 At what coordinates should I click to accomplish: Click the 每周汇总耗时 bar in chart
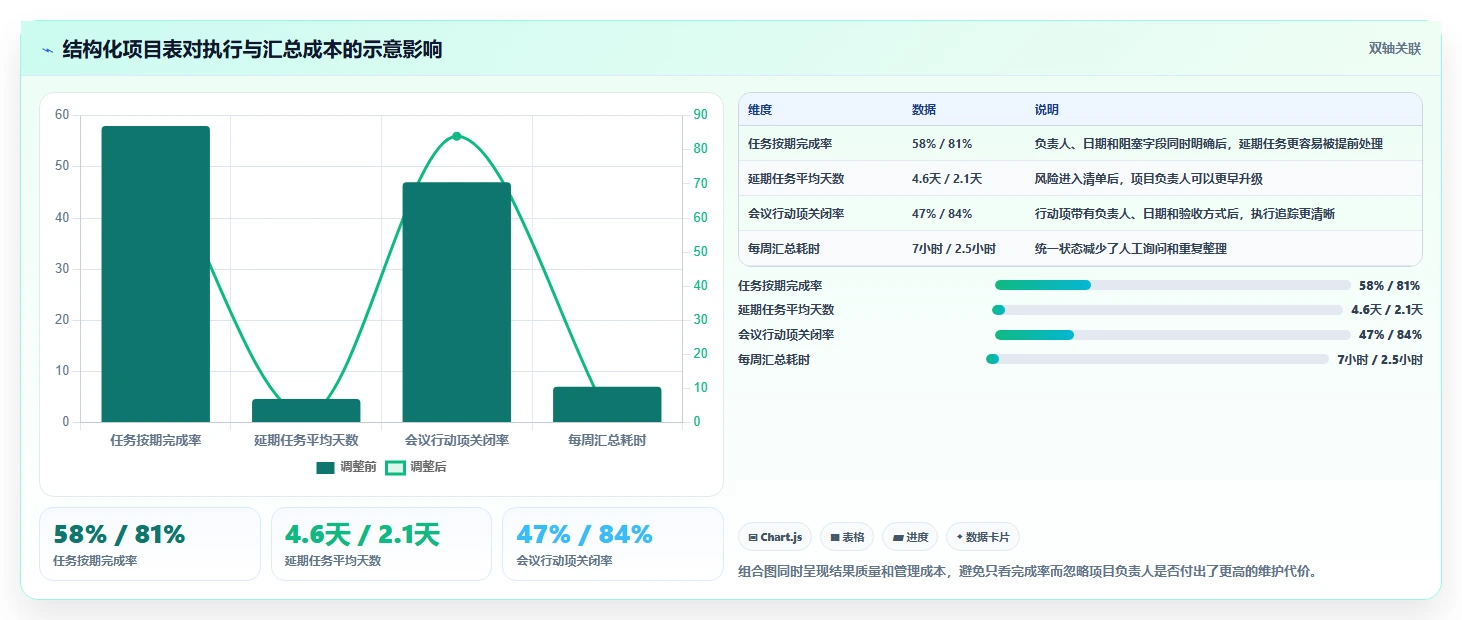(x=607, y=404)
